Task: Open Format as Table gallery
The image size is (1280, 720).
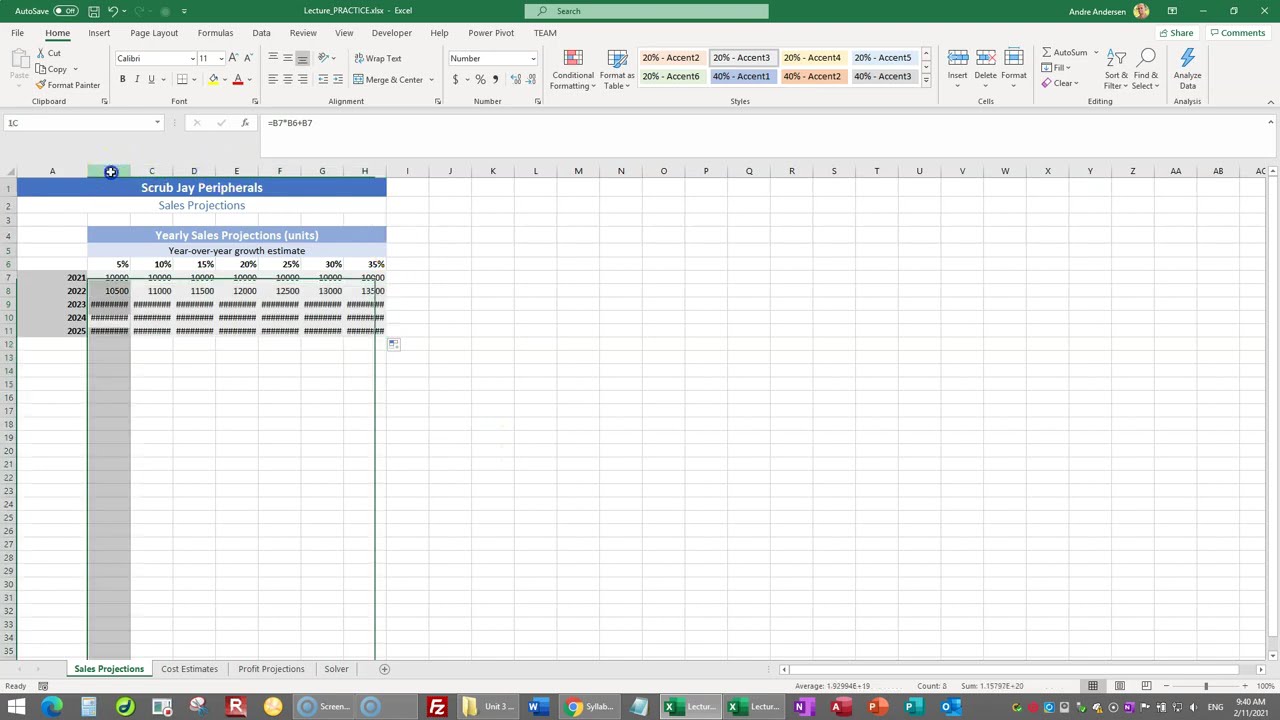Action: pyautogui.click(x=617, y=68)
